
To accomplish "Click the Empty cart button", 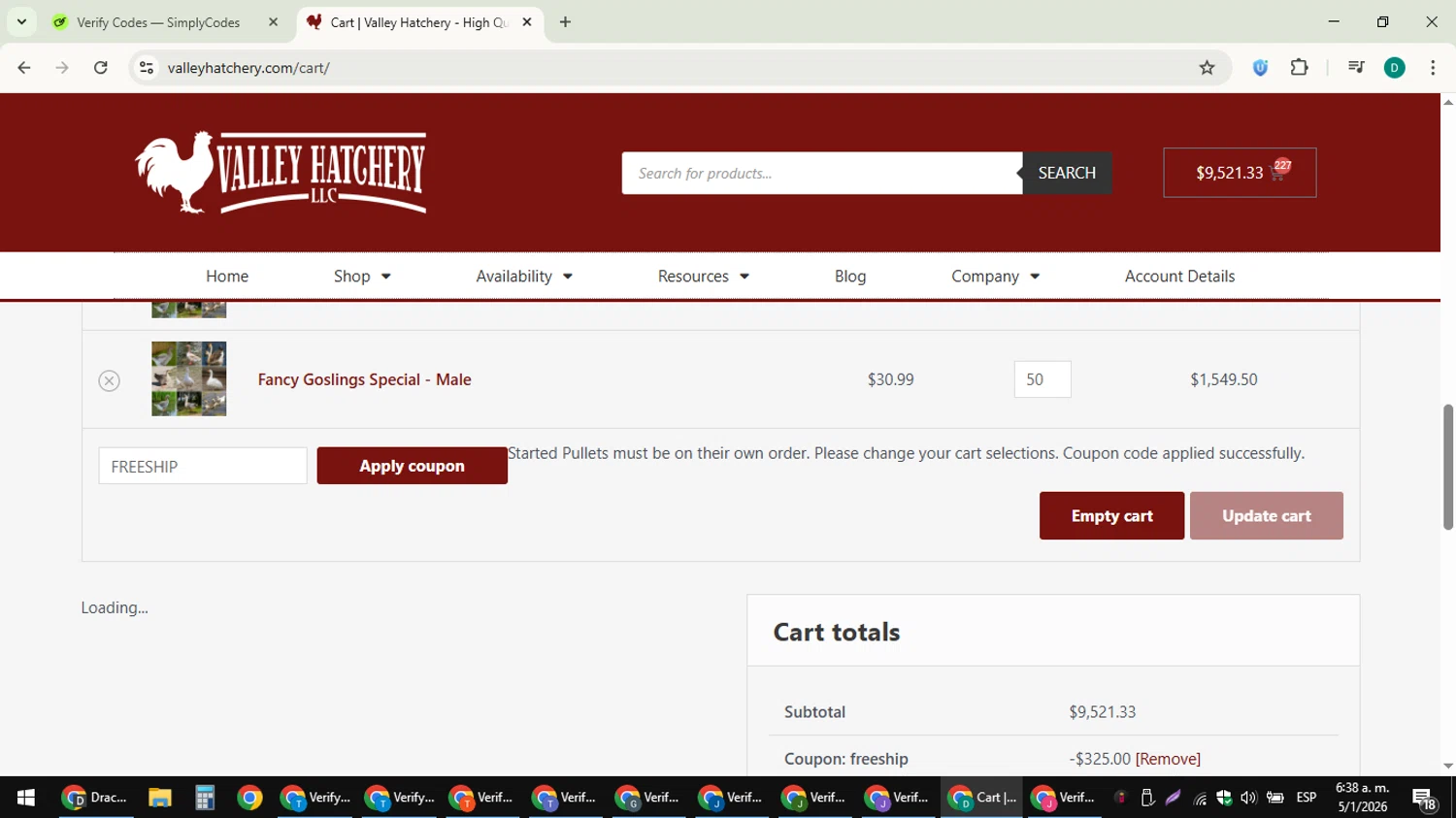I will (1111, 516).
